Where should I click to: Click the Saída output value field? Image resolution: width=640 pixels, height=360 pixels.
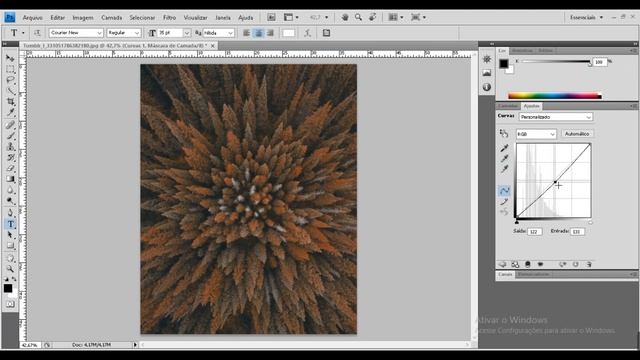click(x=535, y=231)
